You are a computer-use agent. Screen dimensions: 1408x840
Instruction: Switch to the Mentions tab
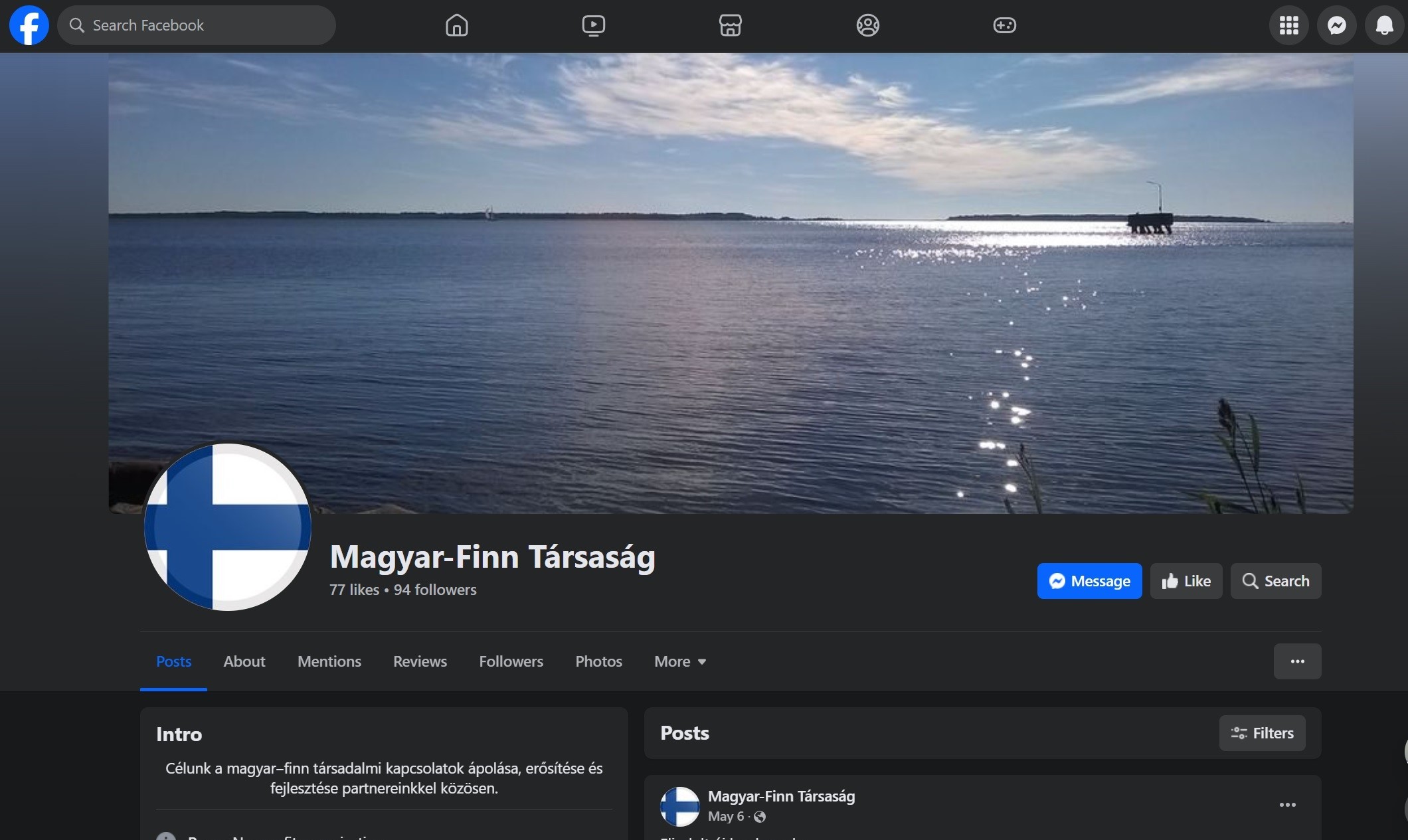pyautogui.click(x=329, y=661)
